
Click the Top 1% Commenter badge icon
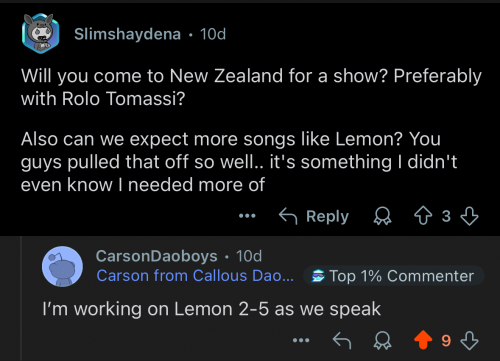[x=318, y=276]
